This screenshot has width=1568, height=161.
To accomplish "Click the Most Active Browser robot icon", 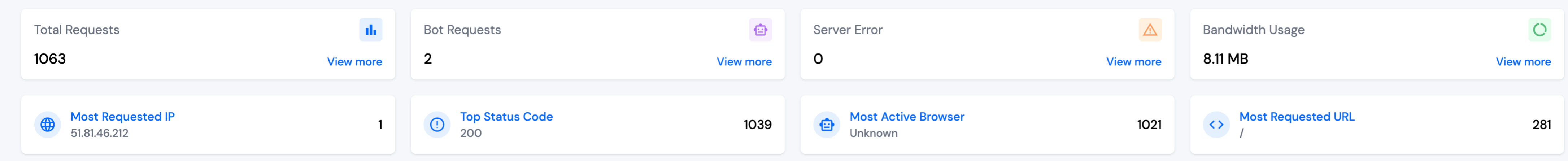I will 827,125.
